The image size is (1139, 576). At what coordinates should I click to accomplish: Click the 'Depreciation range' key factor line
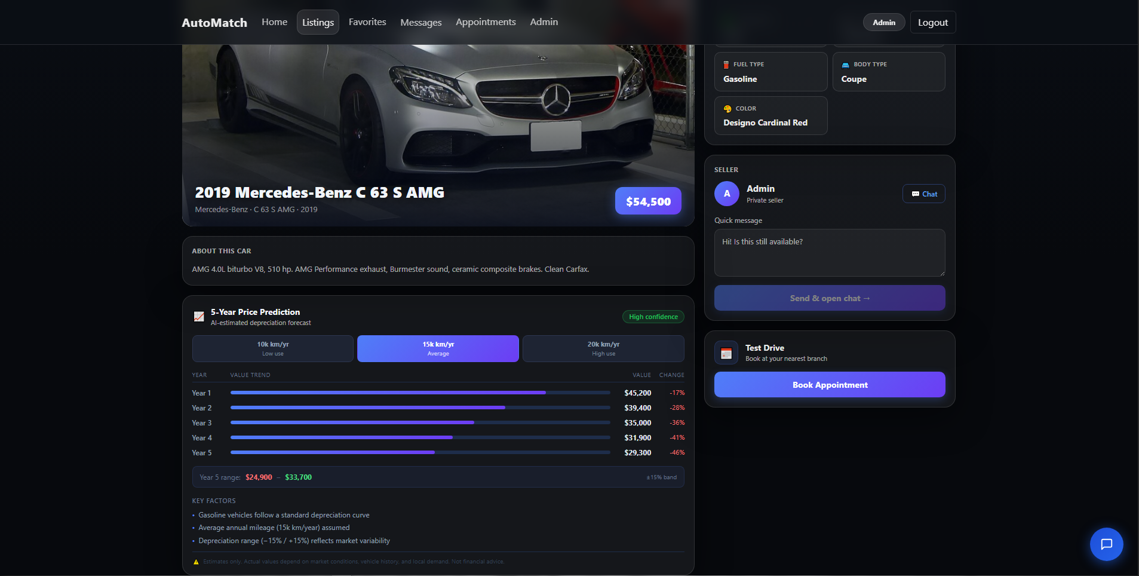point(294,541)
